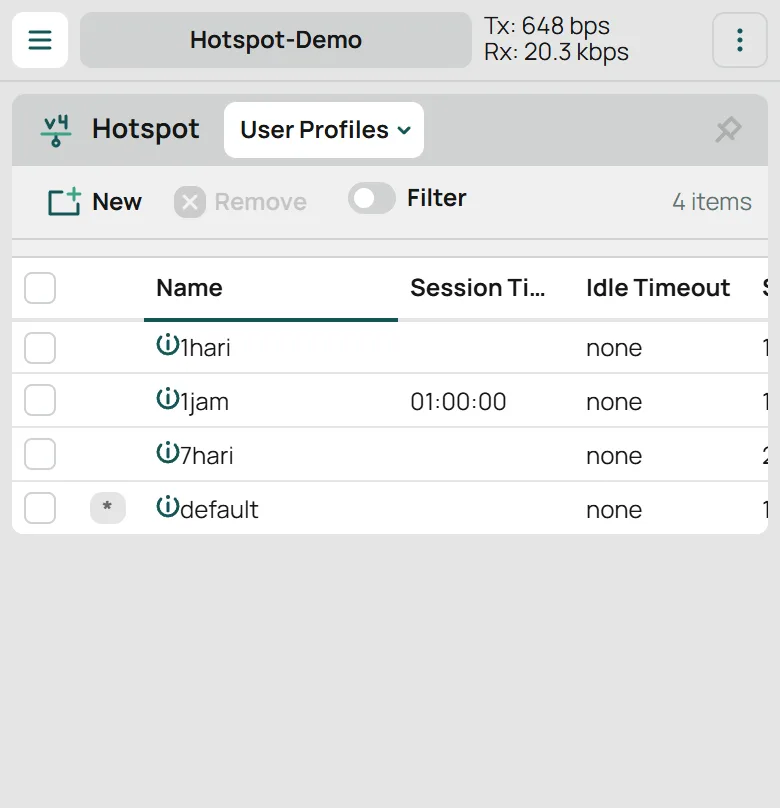Click the none idle timeout for 7hari

pyautogui.click(x=614, y=457)
